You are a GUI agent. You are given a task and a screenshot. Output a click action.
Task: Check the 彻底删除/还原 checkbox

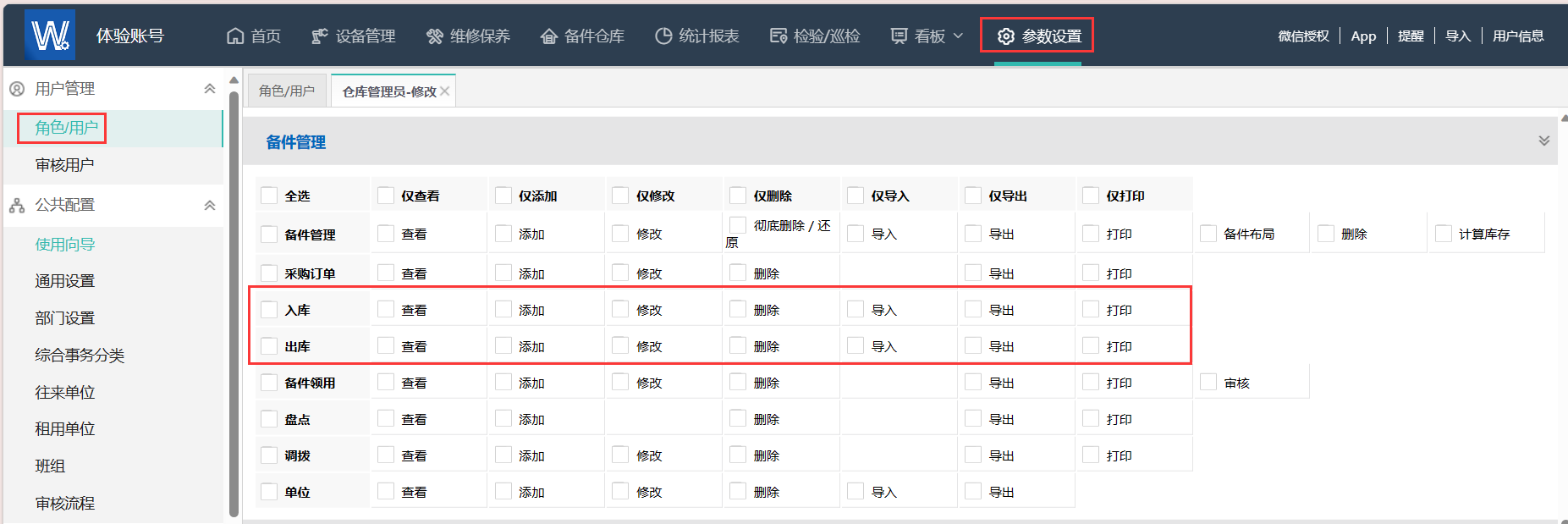738,225
